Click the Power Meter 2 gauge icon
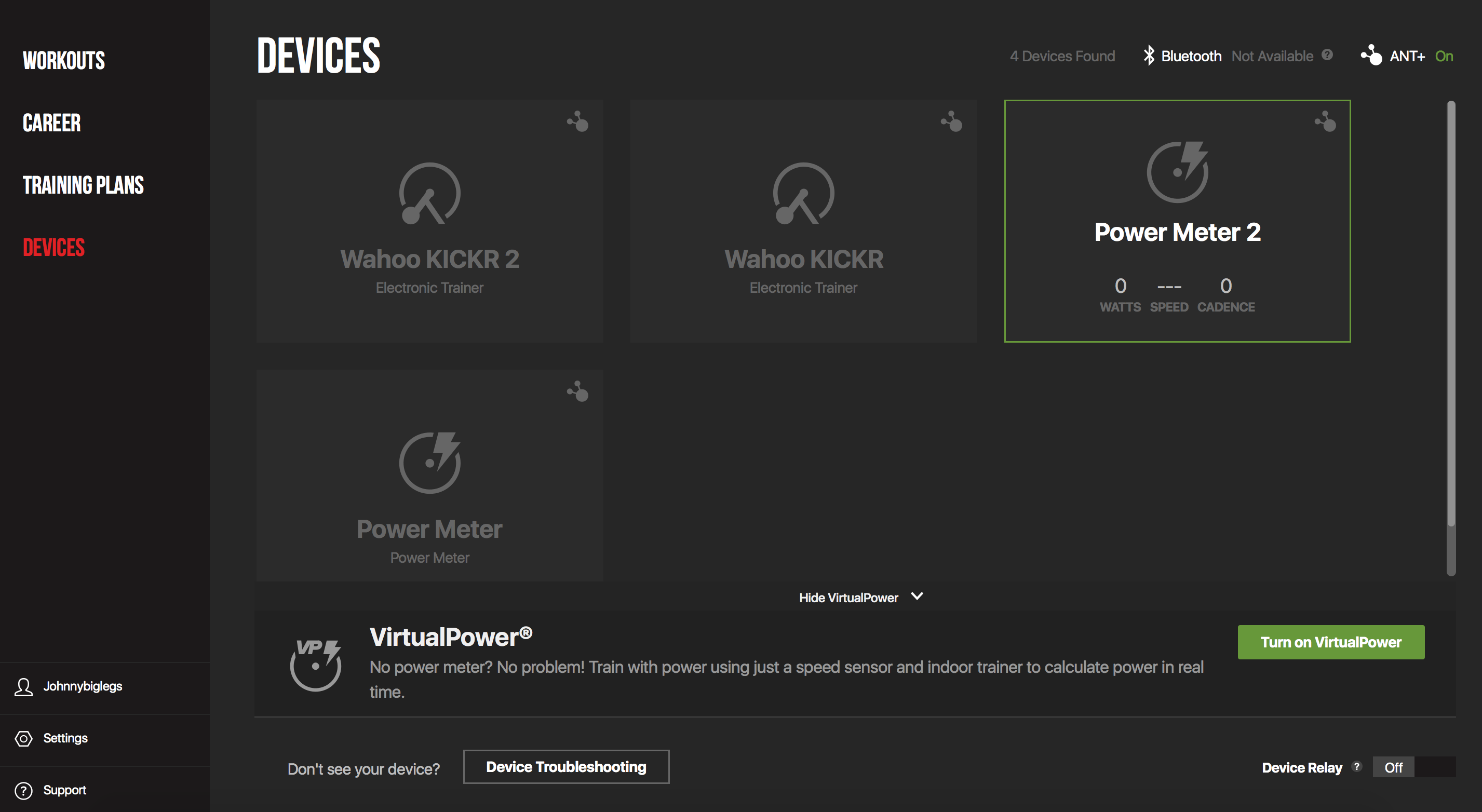This screenshot has width=1482, height=812. click(1178, 171)
